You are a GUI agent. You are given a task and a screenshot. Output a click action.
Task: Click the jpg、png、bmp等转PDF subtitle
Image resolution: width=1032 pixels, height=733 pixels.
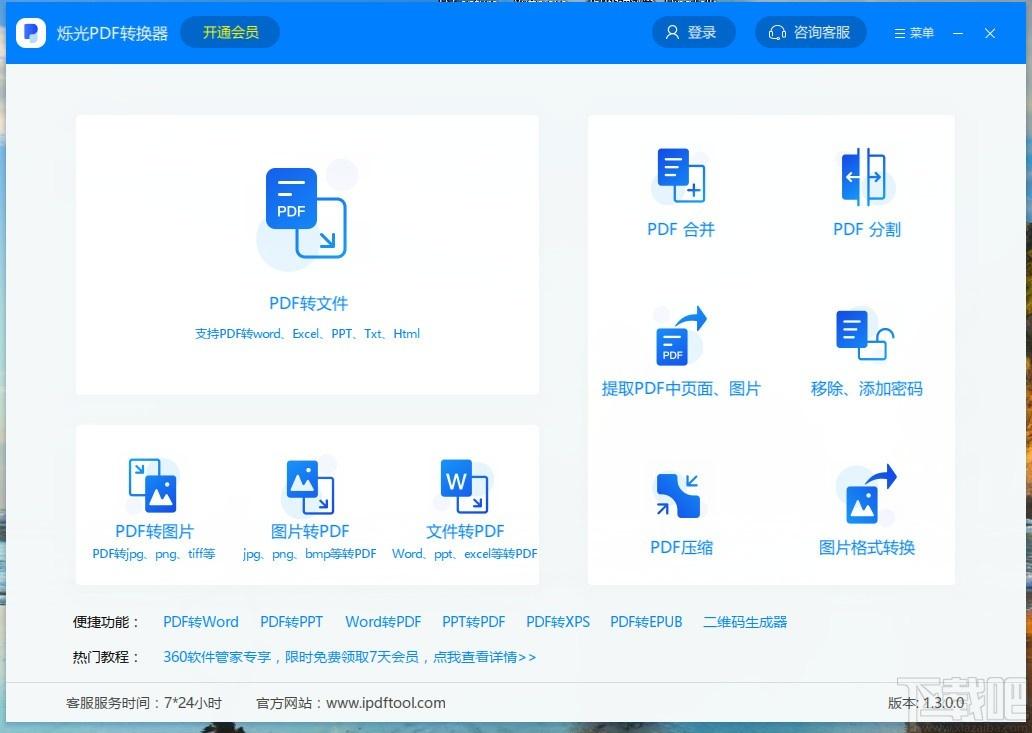coord(309,553)
